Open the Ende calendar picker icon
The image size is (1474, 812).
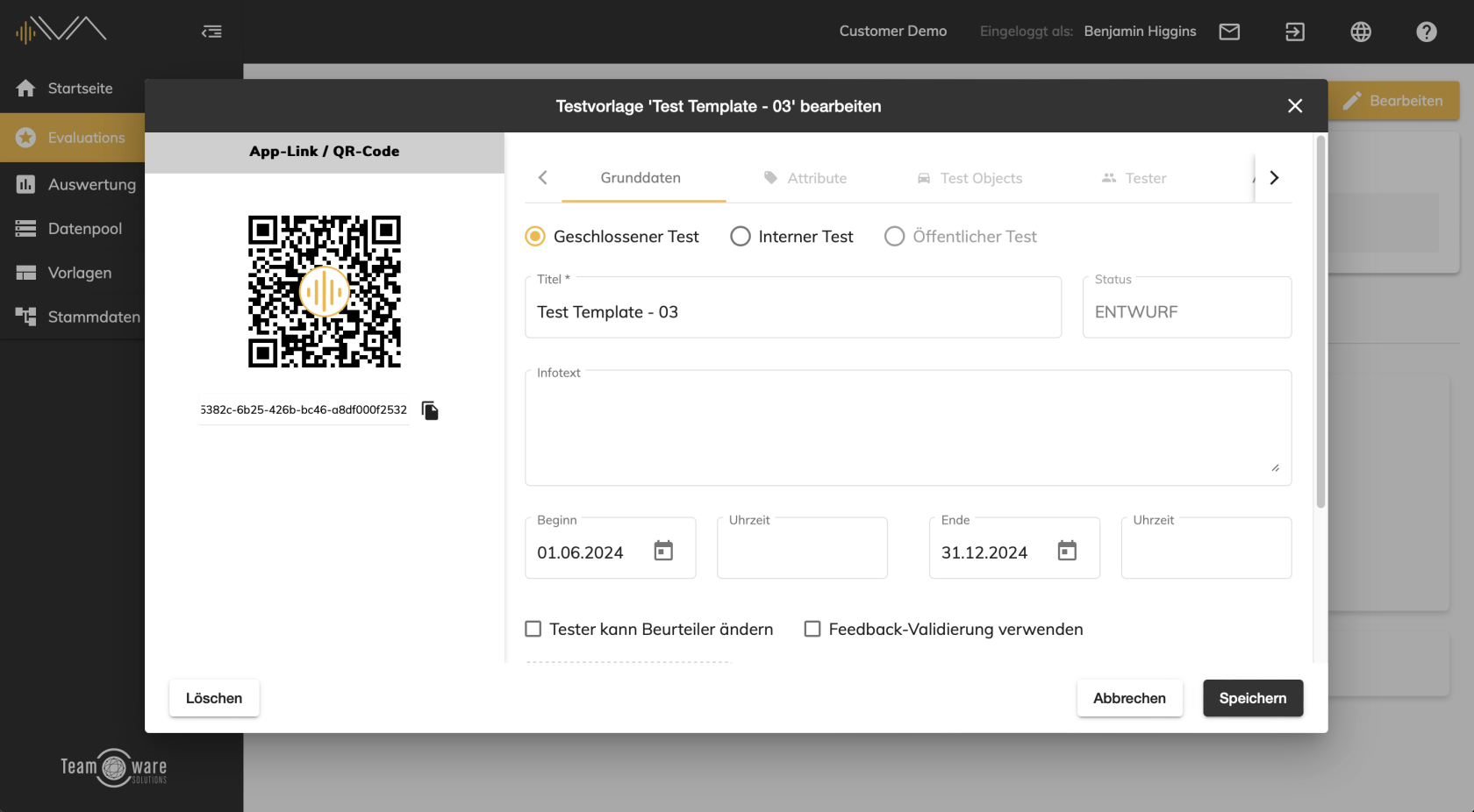[x=1067, y=551]
